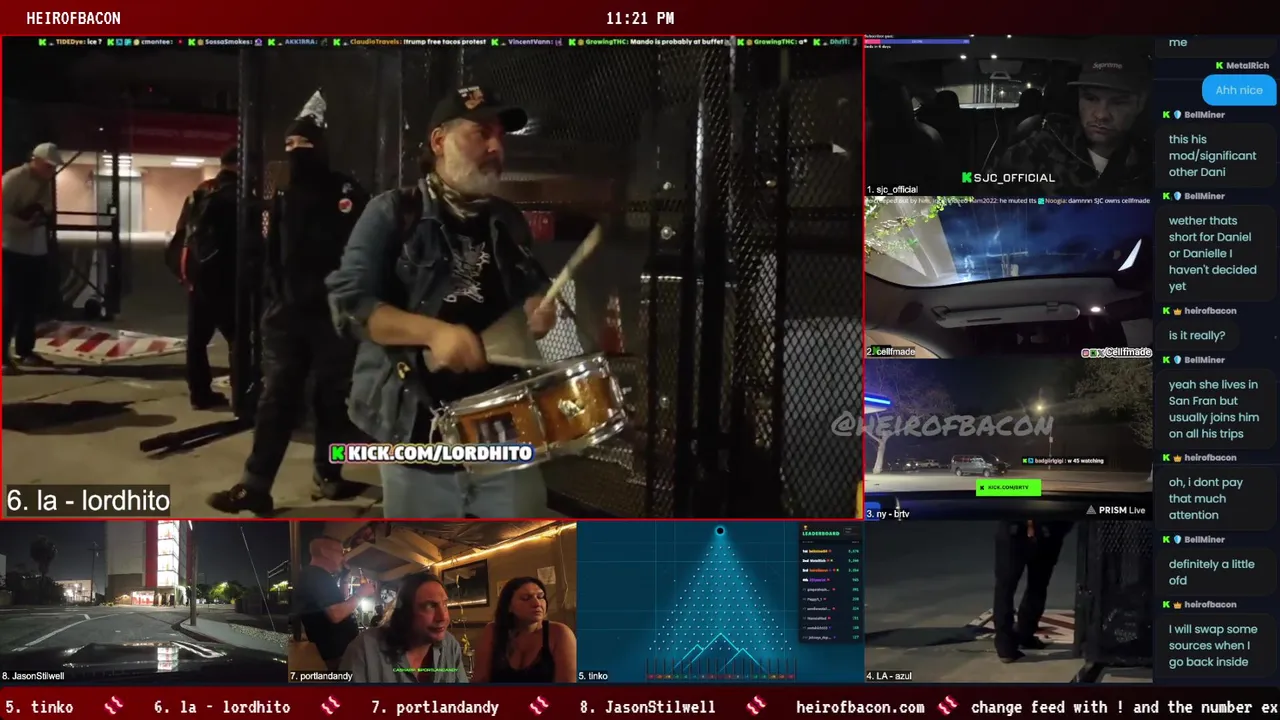Click the @Cellfmade handle overlay
This screenshot has width=1280, height=720.
pyautogui.click(x=1116, y=352)
